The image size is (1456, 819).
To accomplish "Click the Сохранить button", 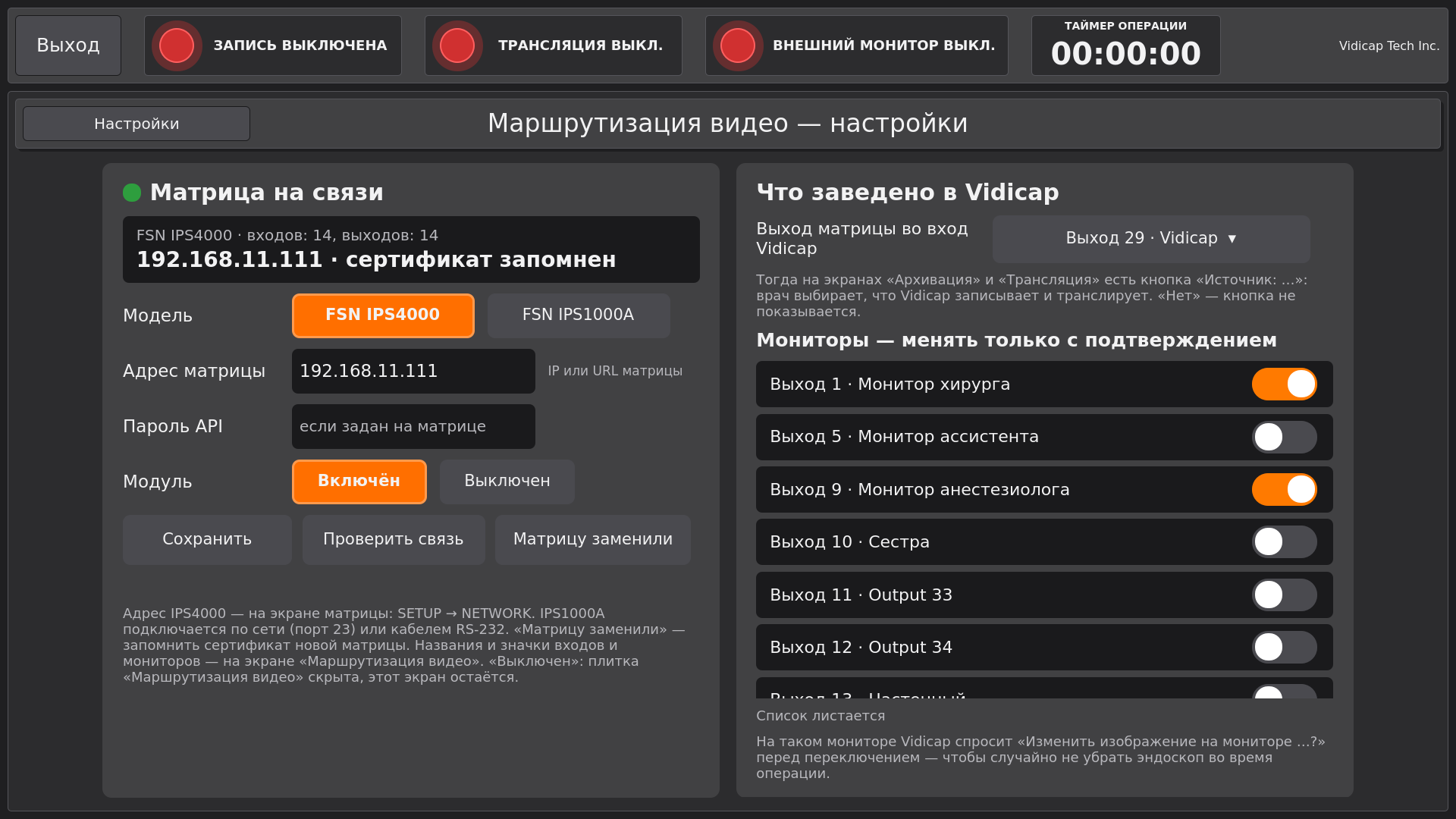I will [x=207, y=540].
